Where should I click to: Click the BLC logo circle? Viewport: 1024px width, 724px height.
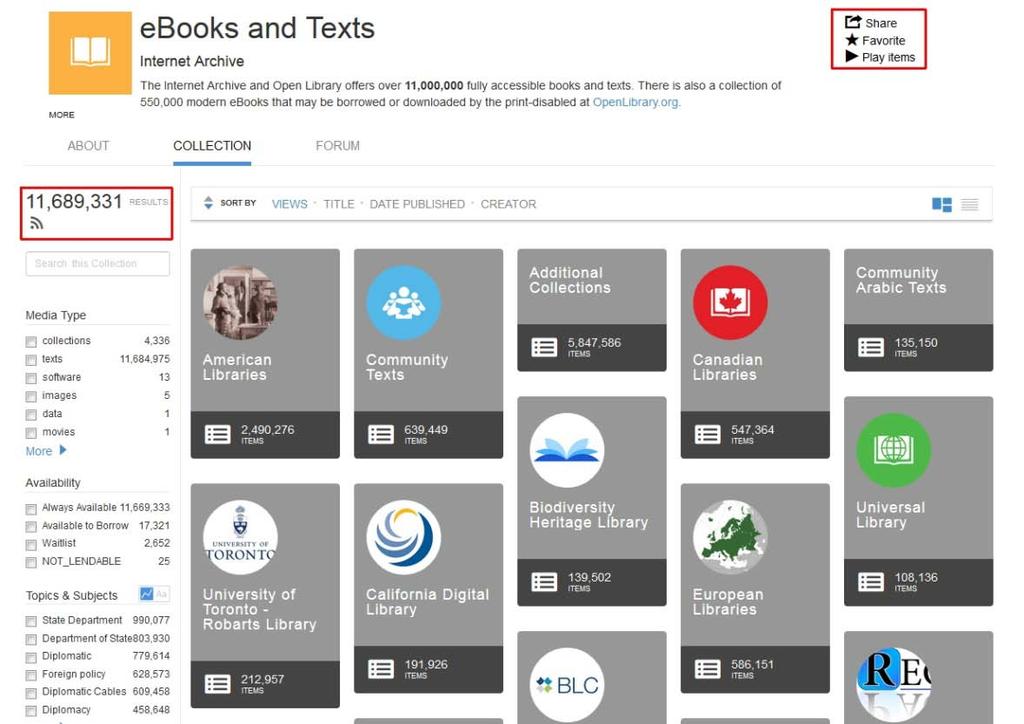click(x=567, y=685)
